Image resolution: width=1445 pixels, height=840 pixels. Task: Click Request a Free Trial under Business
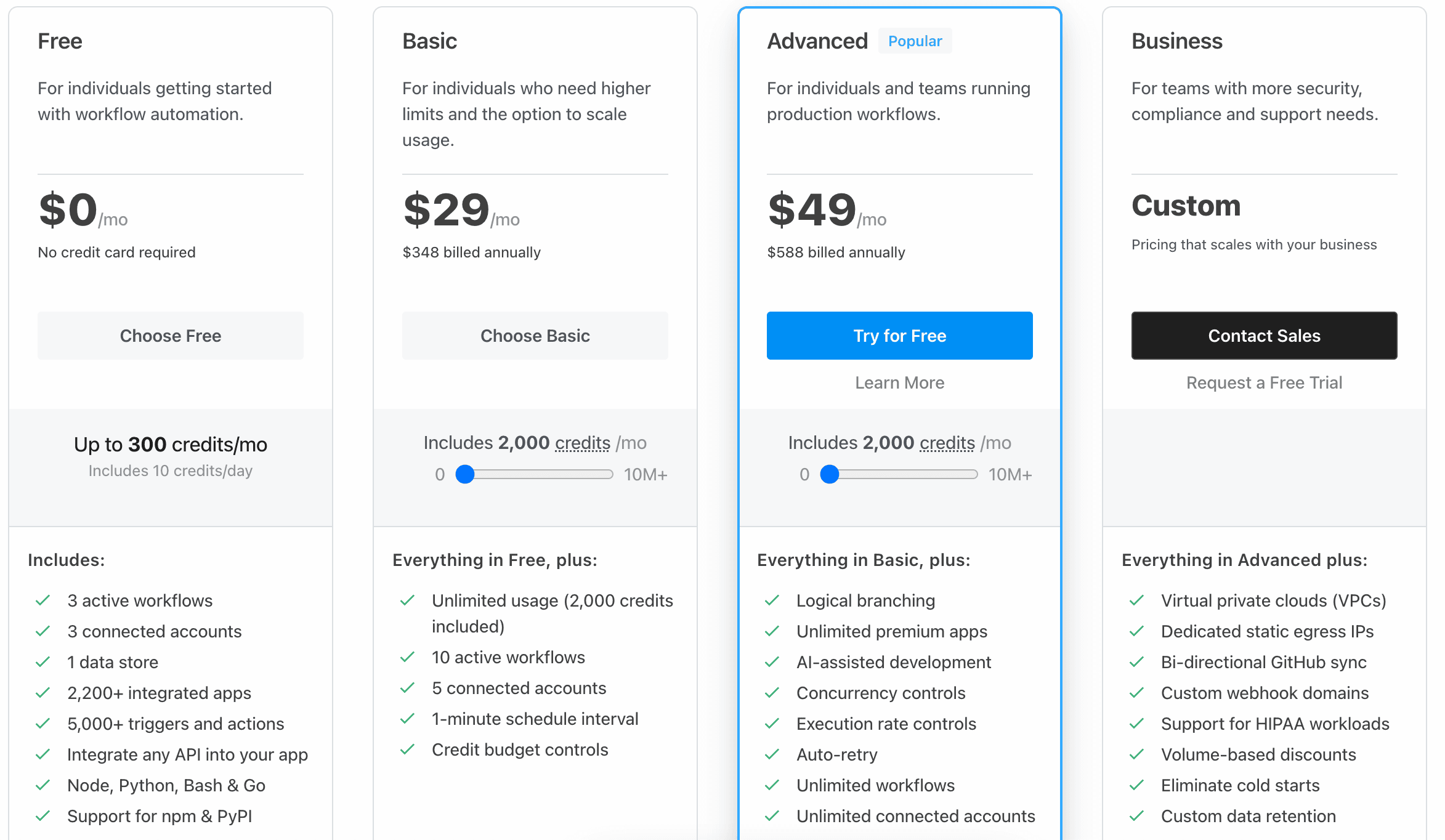coord(1264,382)
